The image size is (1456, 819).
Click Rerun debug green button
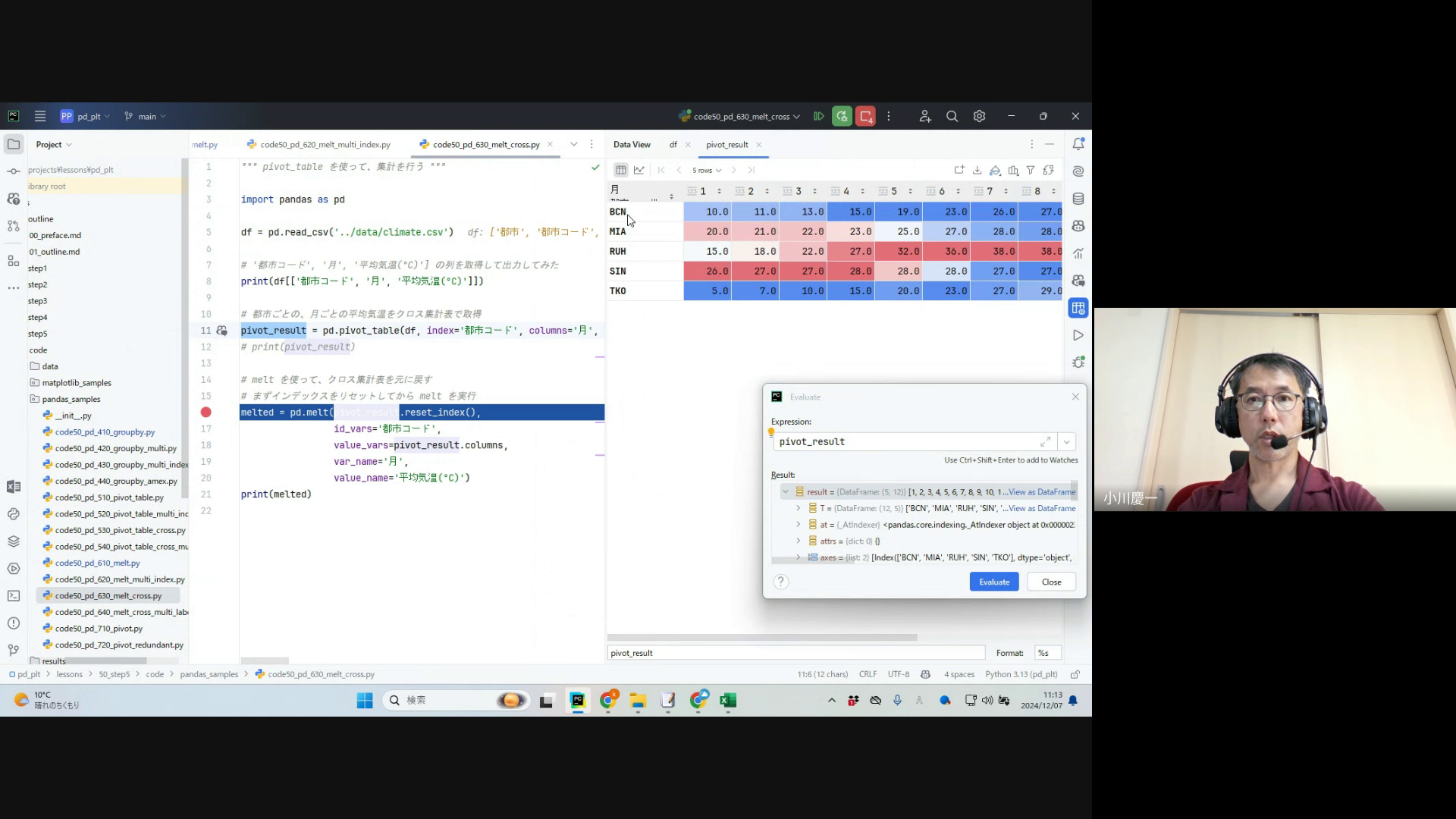click(x=841, y=116)
